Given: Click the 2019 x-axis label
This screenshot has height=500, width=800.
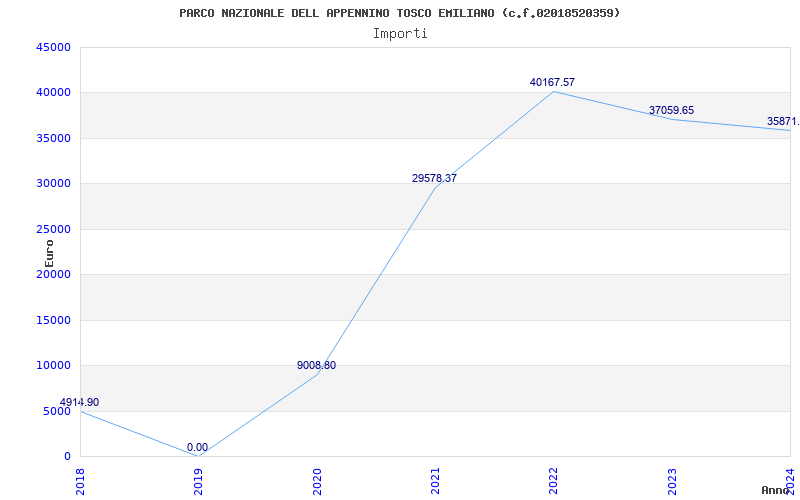Looking at the screenshot, I should pos(198,482).
